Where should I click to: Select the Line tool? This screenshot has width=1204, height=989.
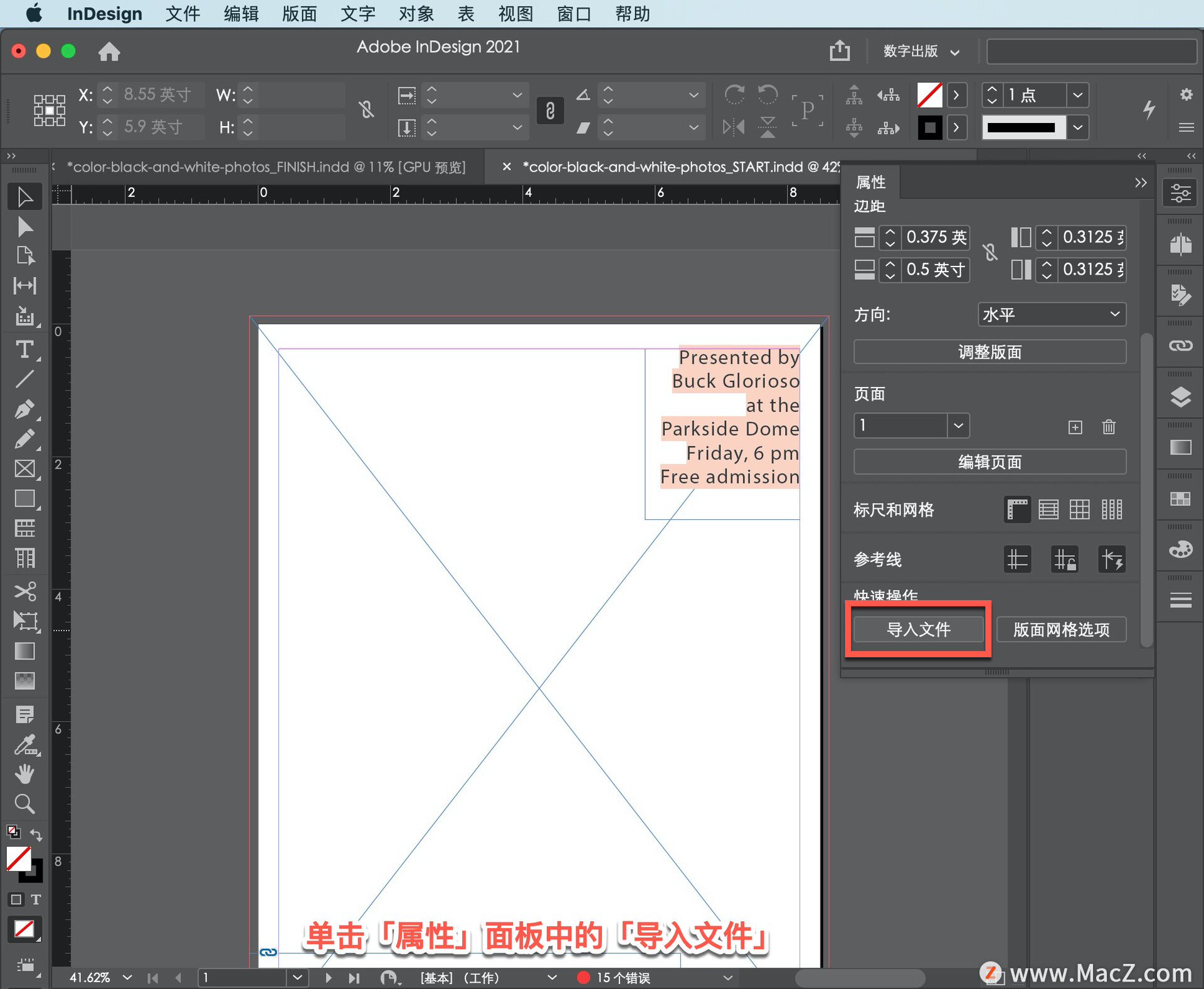[24, 379]
